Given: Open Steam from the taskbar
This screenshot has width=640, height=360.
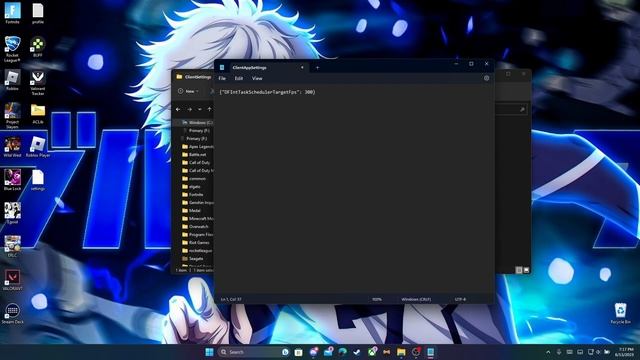Looking at the screenshot, I should (357, 352).
